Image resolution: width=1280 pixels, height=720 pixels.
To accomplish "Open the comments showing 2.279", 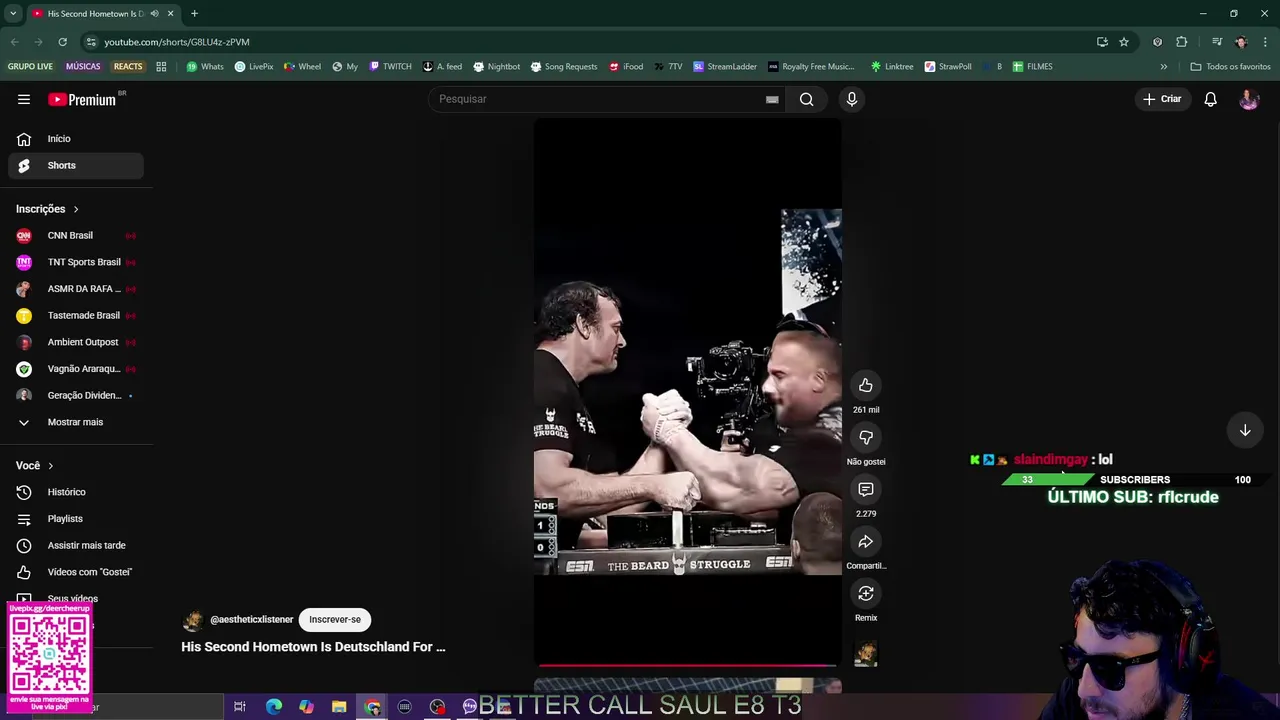I will [x=866, y=489].
